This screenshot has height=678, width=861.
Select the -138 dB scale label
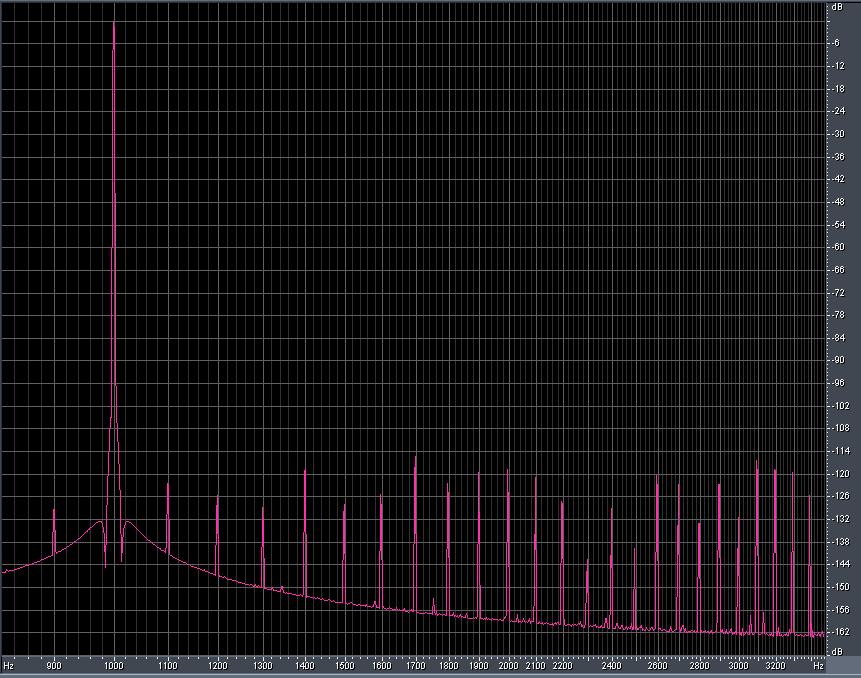pyautogui.click(x=840, y=542)
